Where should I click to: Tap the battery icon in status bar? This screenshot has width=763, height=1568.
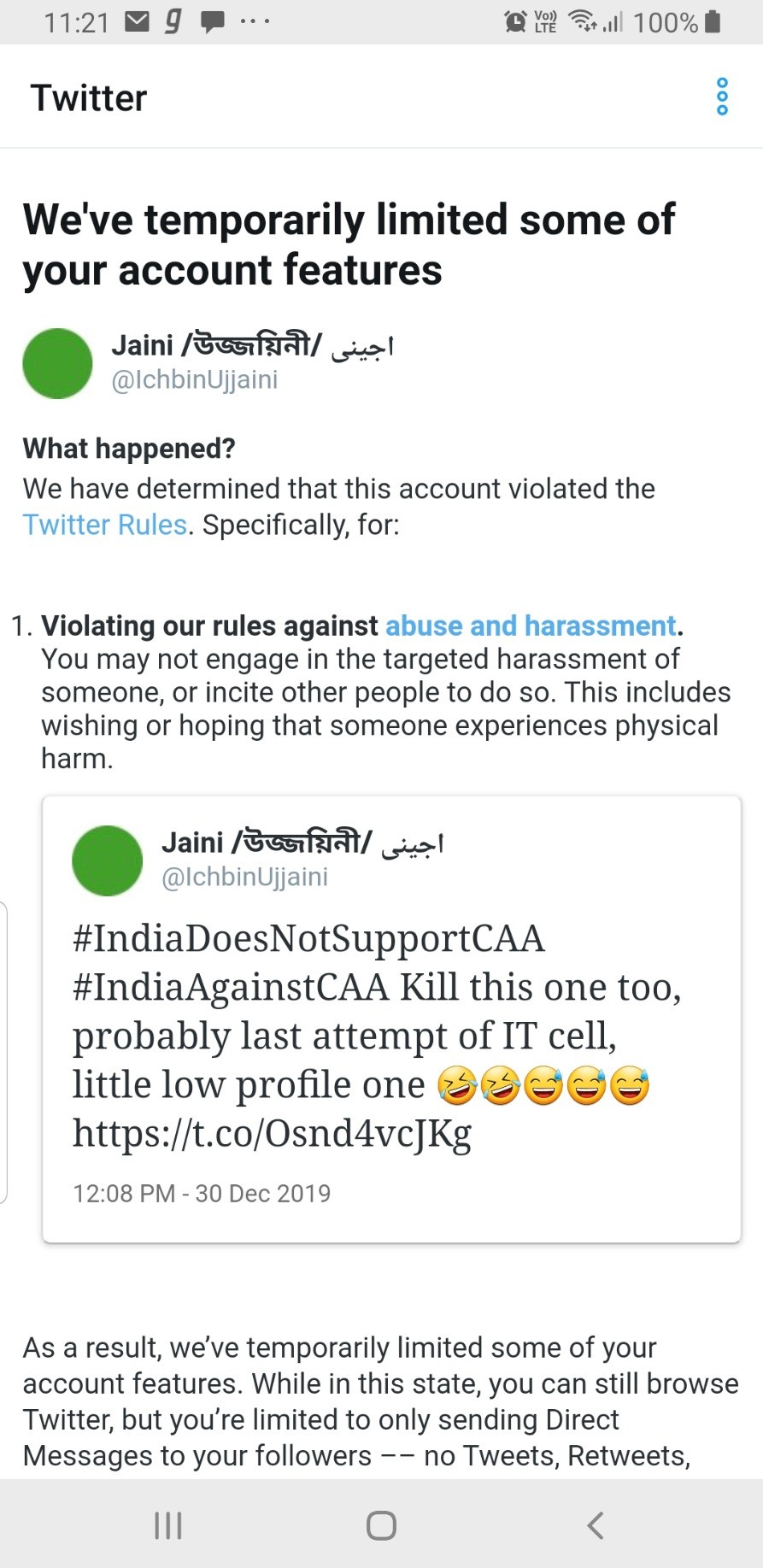(x=713, y=21)
